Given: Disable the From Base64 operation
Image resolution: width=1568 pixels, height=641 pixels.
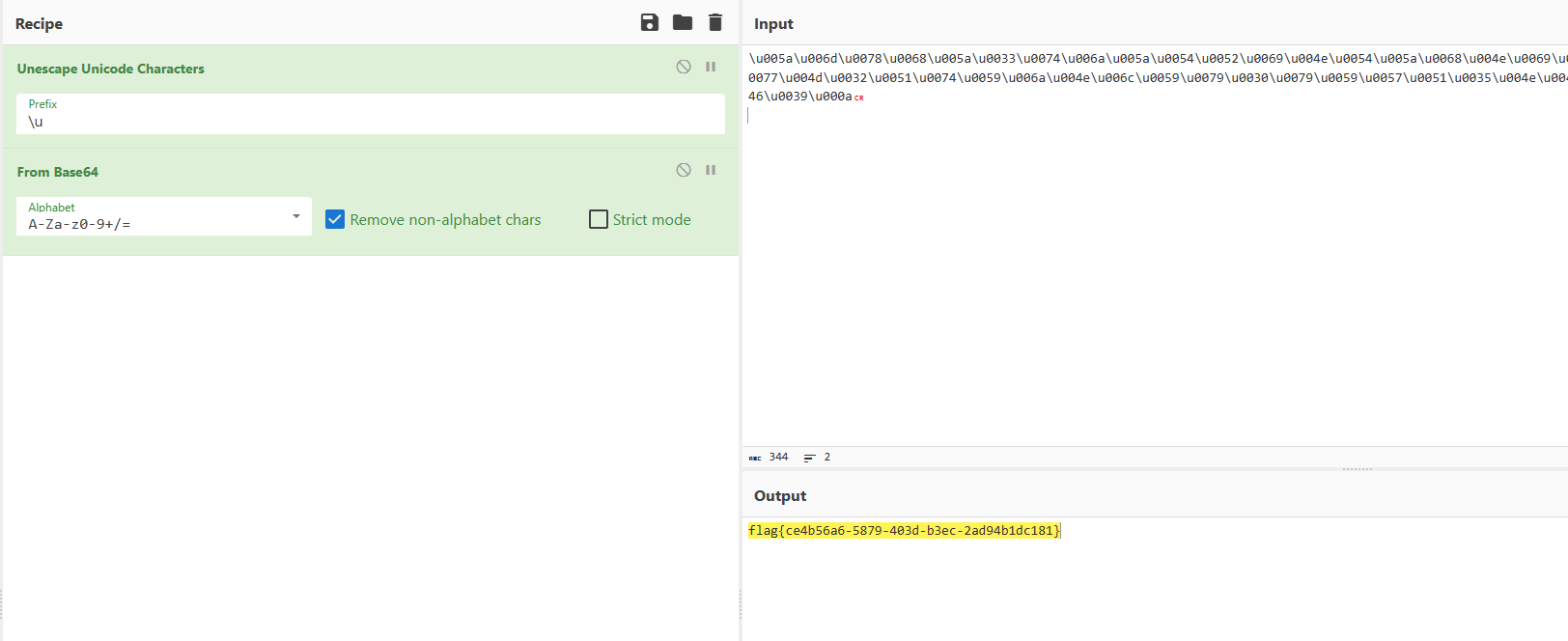Looking at the screenshot, I should tap(684, 170).
